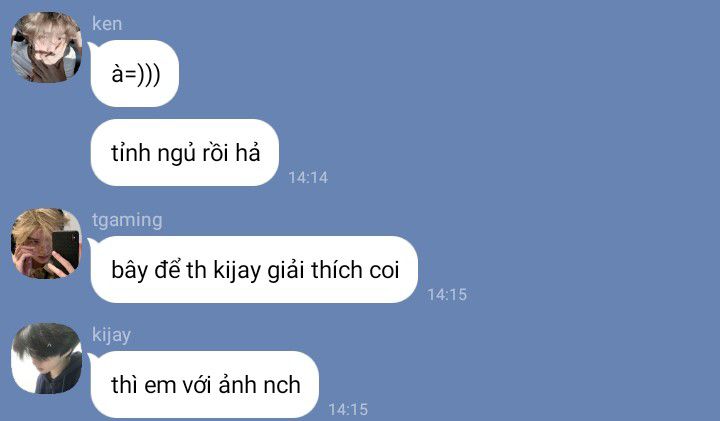Open kijay's dark-haired profile picture
This screenshot has height=421, width=720.
click(x=46, y=359)
